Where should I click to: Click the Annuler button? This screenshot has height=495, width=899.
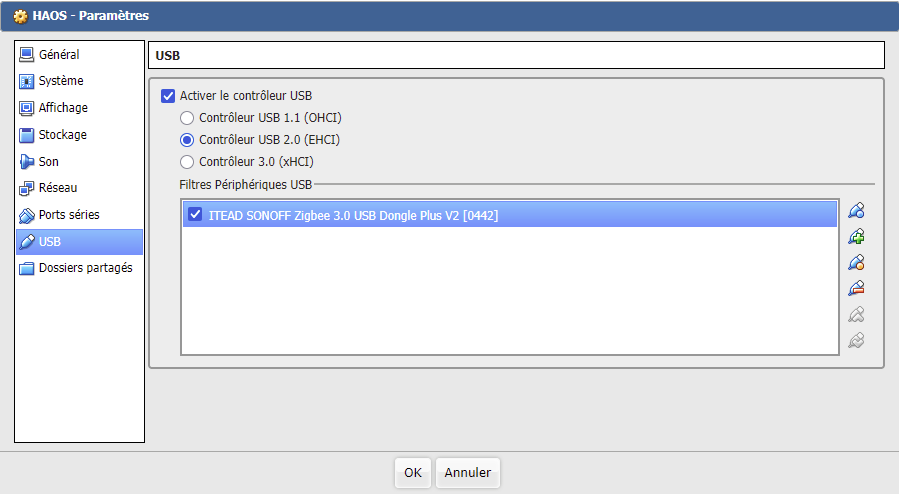pyautogui.click(x=467, y=472)
